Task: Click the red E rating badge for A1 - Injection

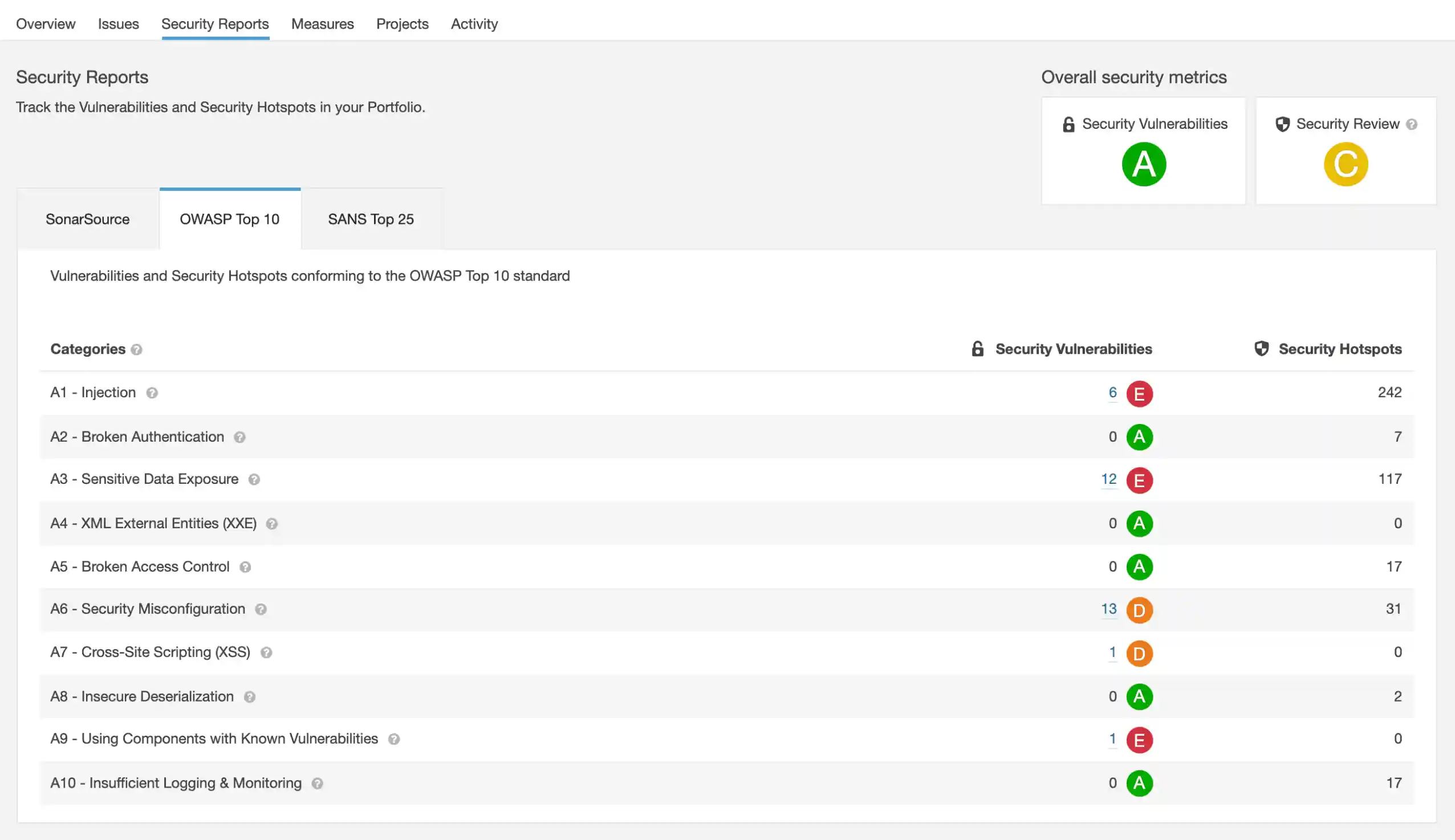Action: coord(1139,394)
